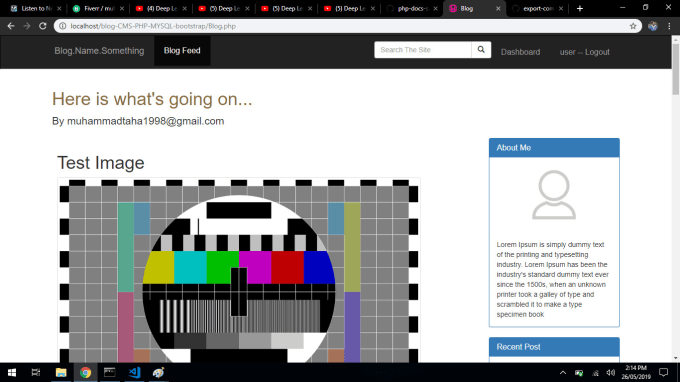Click the search magnifier button
The height and width of the screenshot is (382, 680).
point(481,50)
